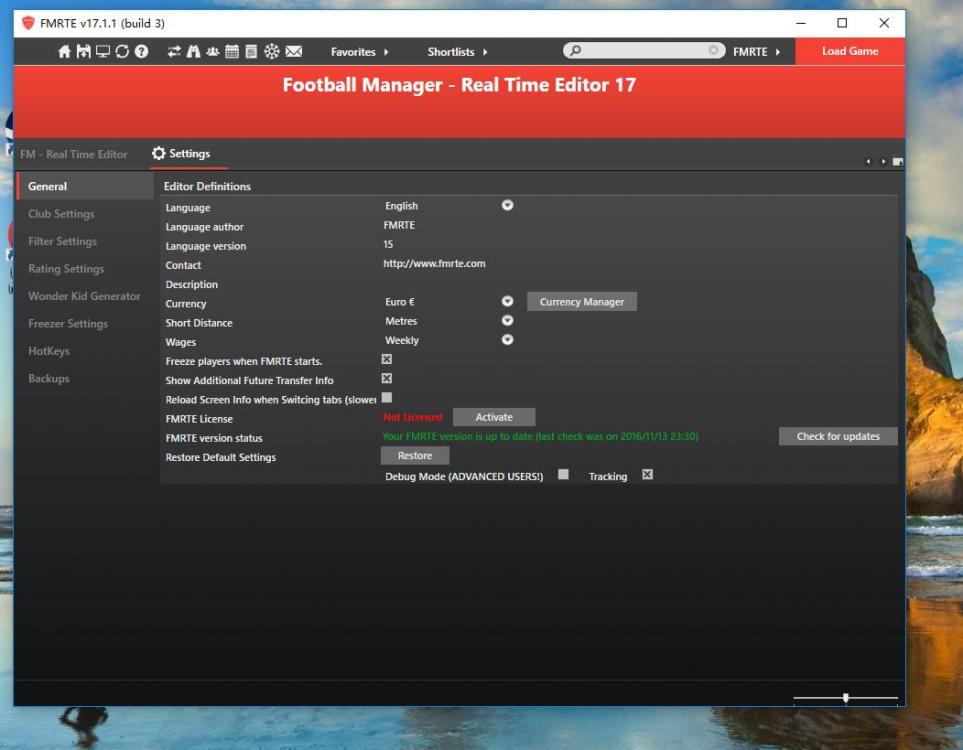
Task: Click the Home icon in toolbar
Action: pyautogui.click(x=65, y=51)
